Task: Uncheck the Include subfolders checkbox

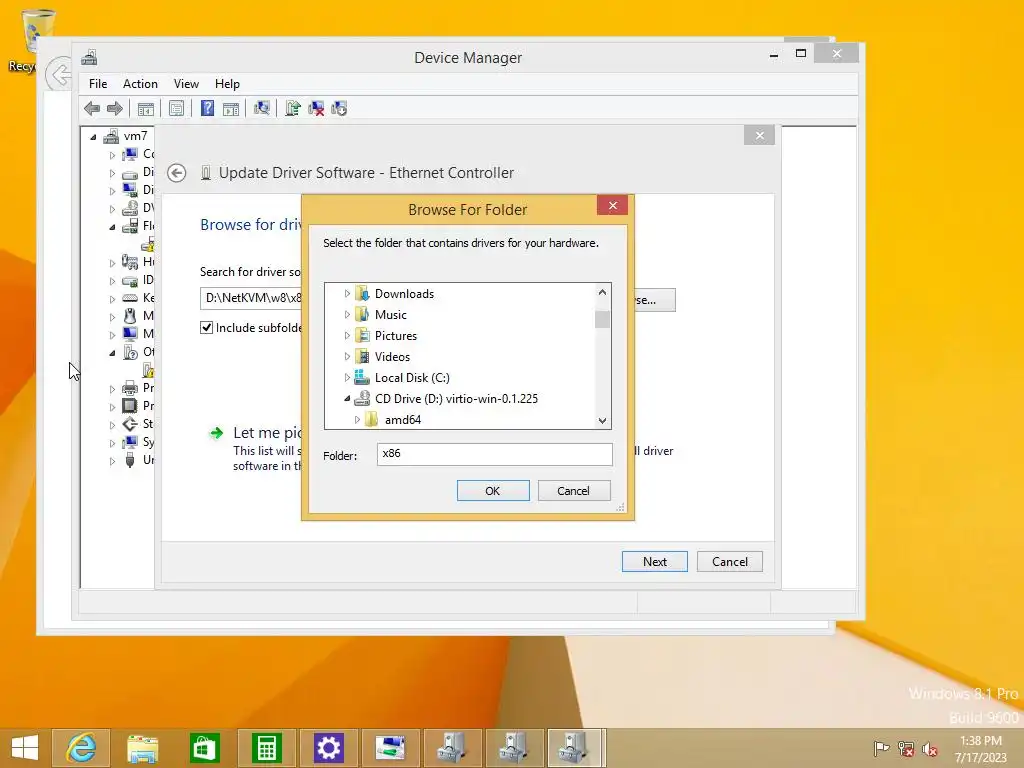Action: tap(206, 328)
